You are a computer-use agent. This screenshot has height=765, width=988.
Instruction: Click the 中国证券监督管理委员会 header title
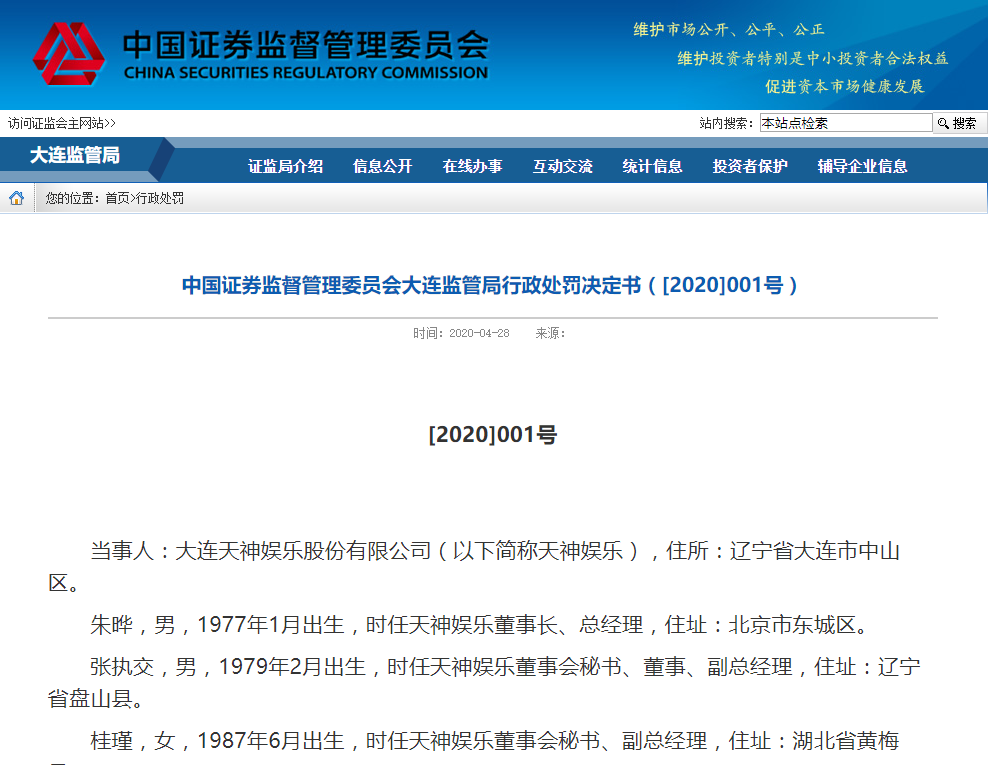tap(306, 45)
